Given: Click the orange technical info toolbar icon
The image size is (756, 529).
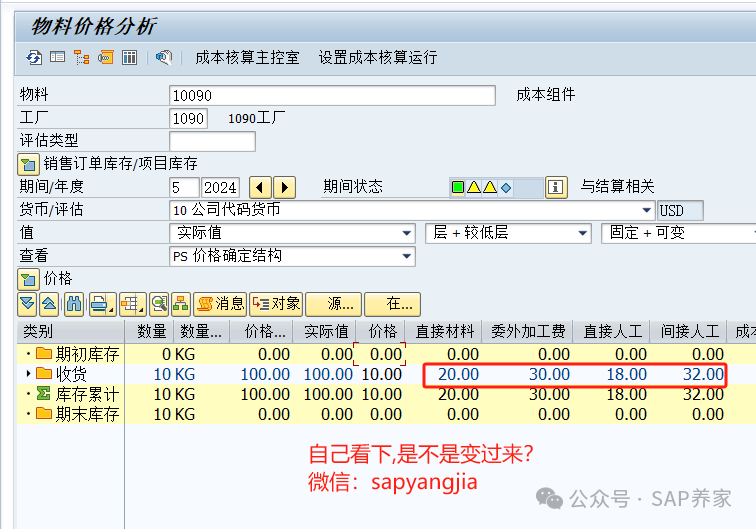Looking at the screenshot, I should (105, 57).
